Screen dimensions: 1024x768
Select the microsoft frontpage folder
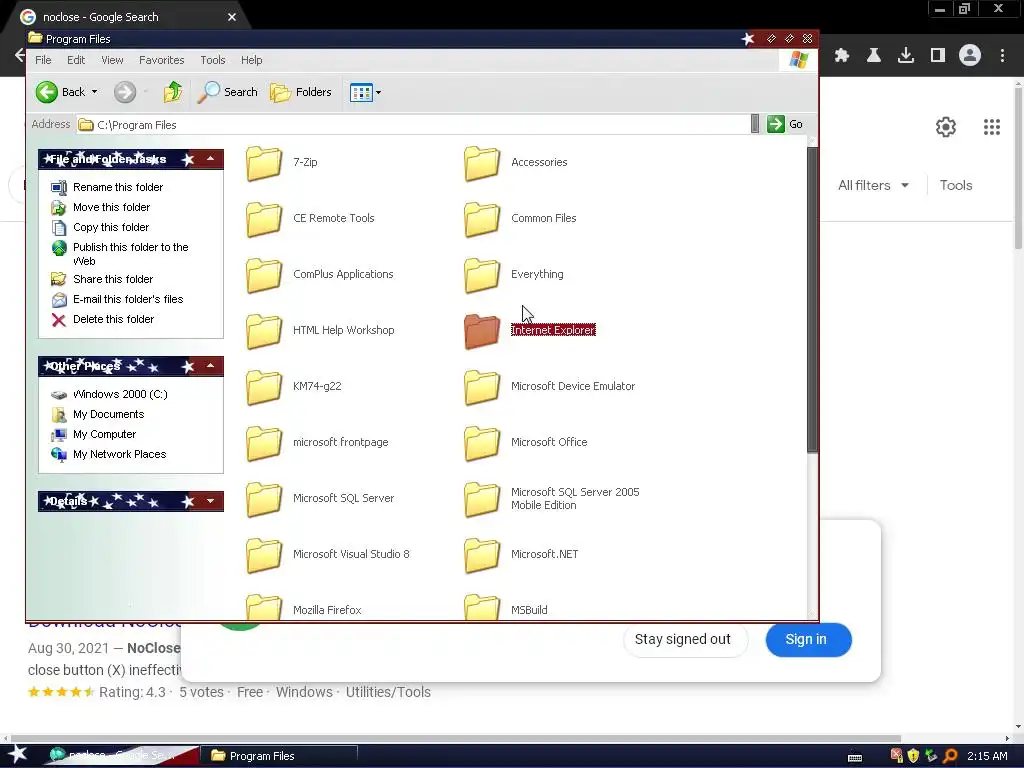click(264, 443)
